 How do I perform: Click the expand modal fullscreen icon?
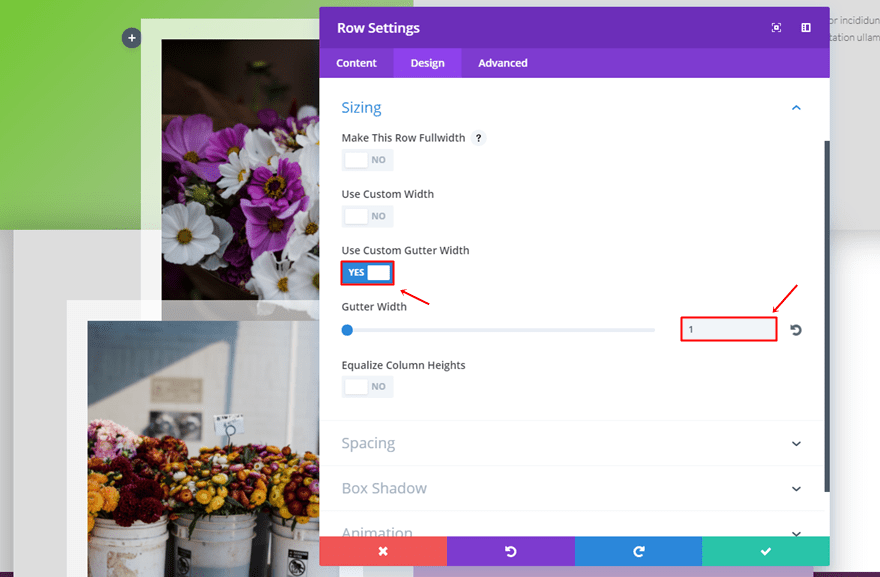(x=776, y=28)
